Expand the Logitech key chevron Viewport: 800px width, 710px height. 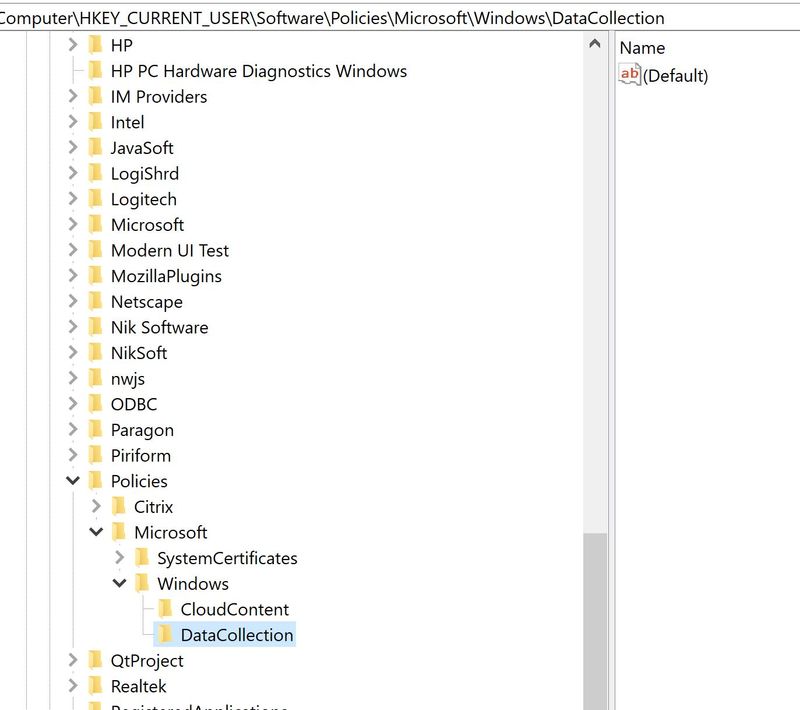(73, 198)
